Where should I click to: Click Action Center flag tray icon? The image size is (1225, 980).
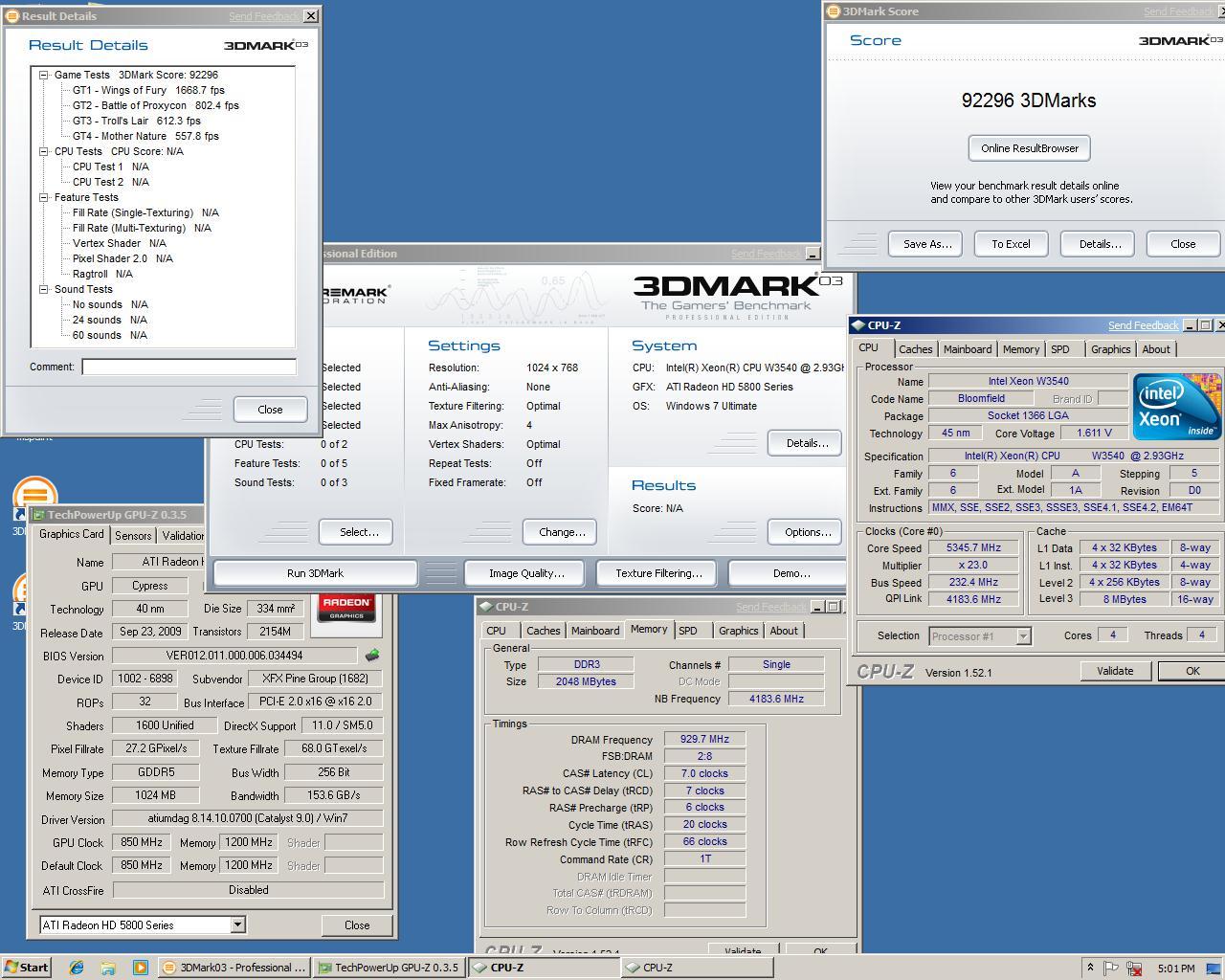coord(1111,969)
